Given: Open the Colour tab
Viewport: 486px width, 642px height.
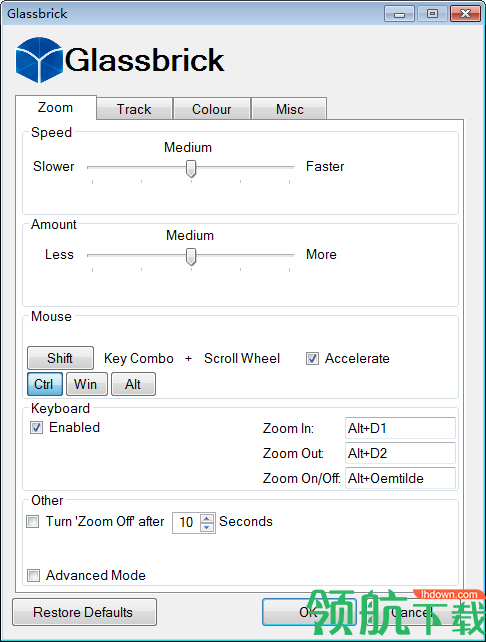Looking at the screenshot, I should click(x=212, y=109).
